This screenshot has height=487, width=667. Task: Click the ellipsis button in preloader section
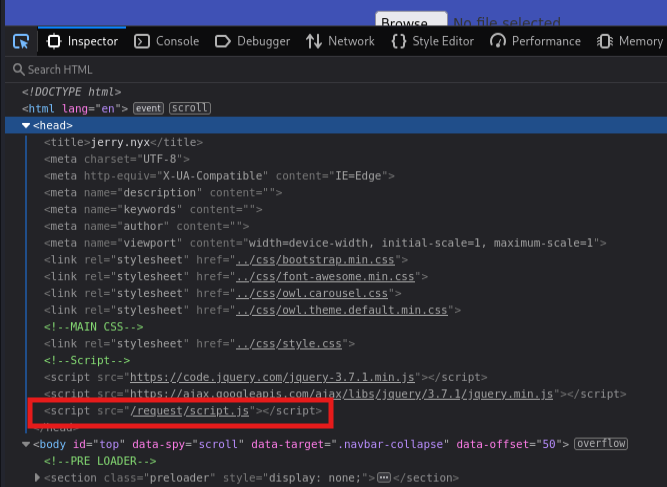(383, 478)
